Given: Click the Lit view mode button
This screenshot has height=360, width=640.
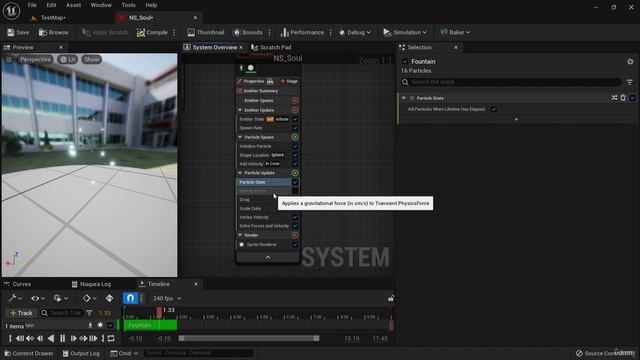Looking at the screenshot, I should pos(68,60).
